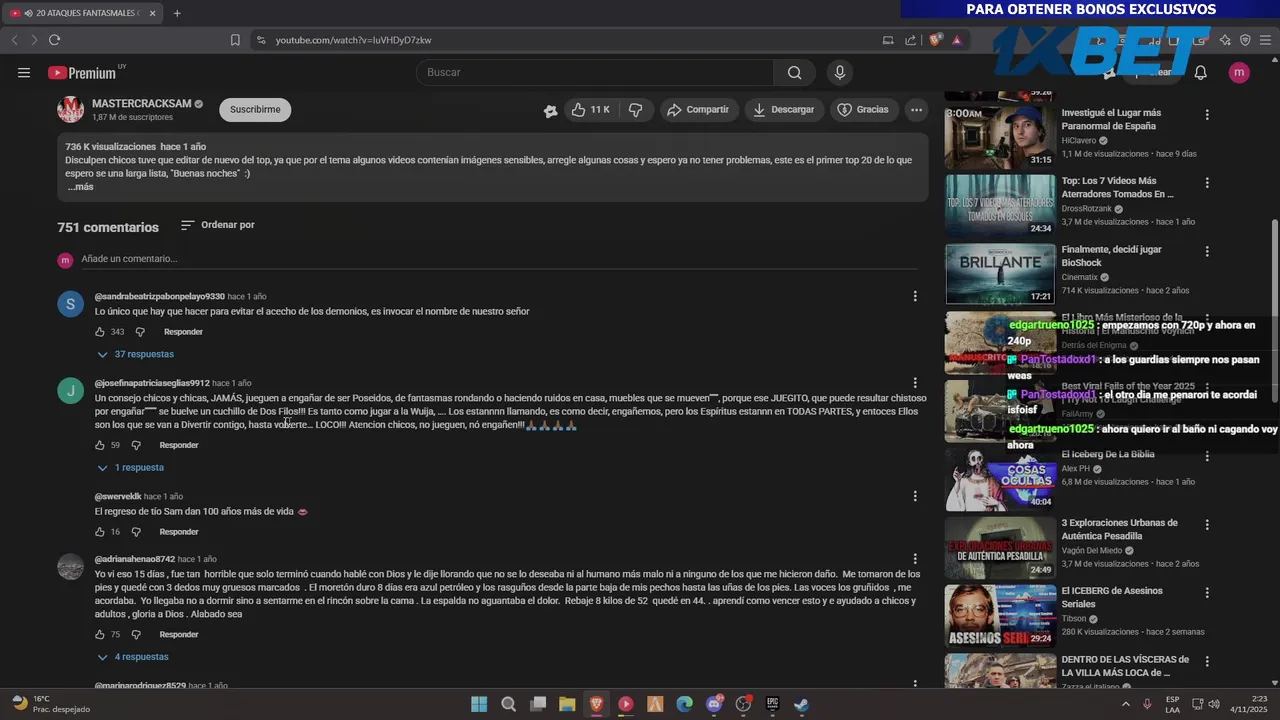Image resolution: width=1280 pixels, height=720 pixels.
Task: Expand 37 respuestas replies
Action: 135,354
